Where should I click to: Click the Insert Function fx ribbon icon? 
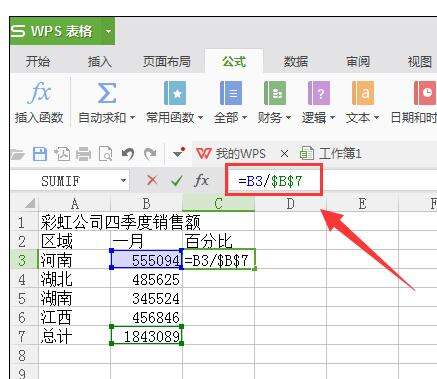point(39,92)
